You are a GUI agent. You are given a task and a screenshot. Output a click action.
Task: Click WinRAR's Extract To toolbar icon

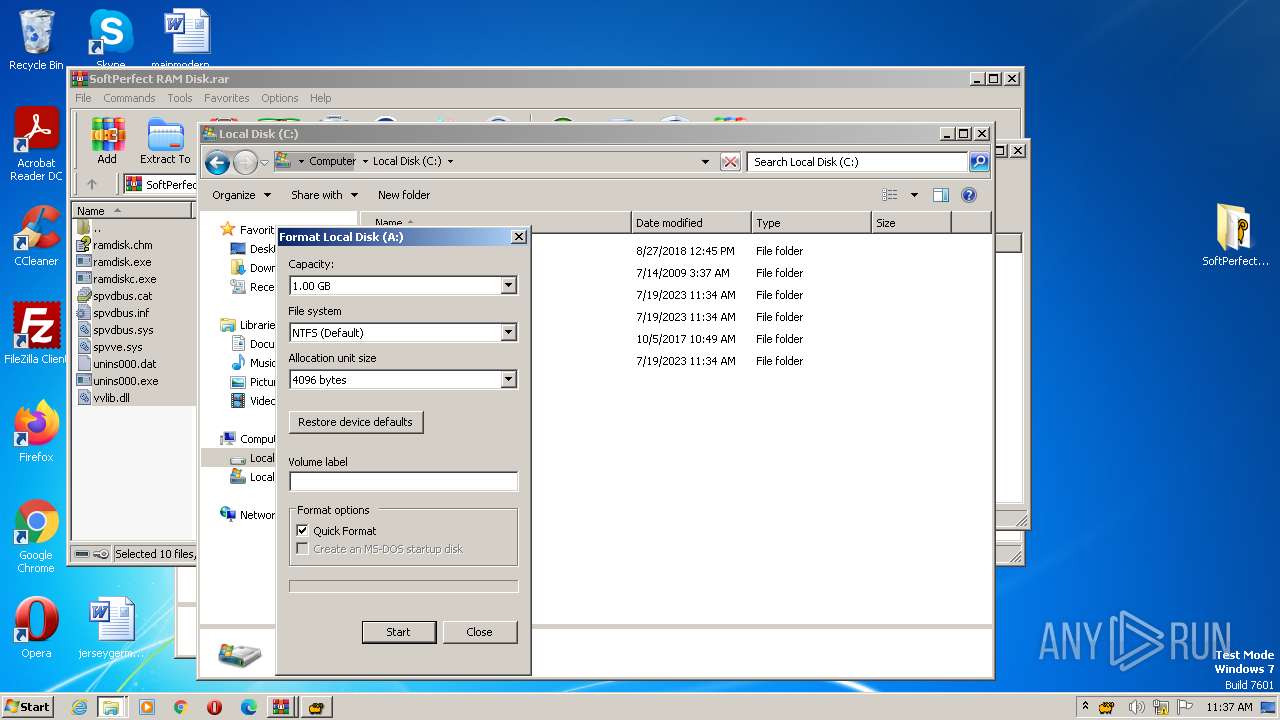pyautogui.click(x=165, y=141)
